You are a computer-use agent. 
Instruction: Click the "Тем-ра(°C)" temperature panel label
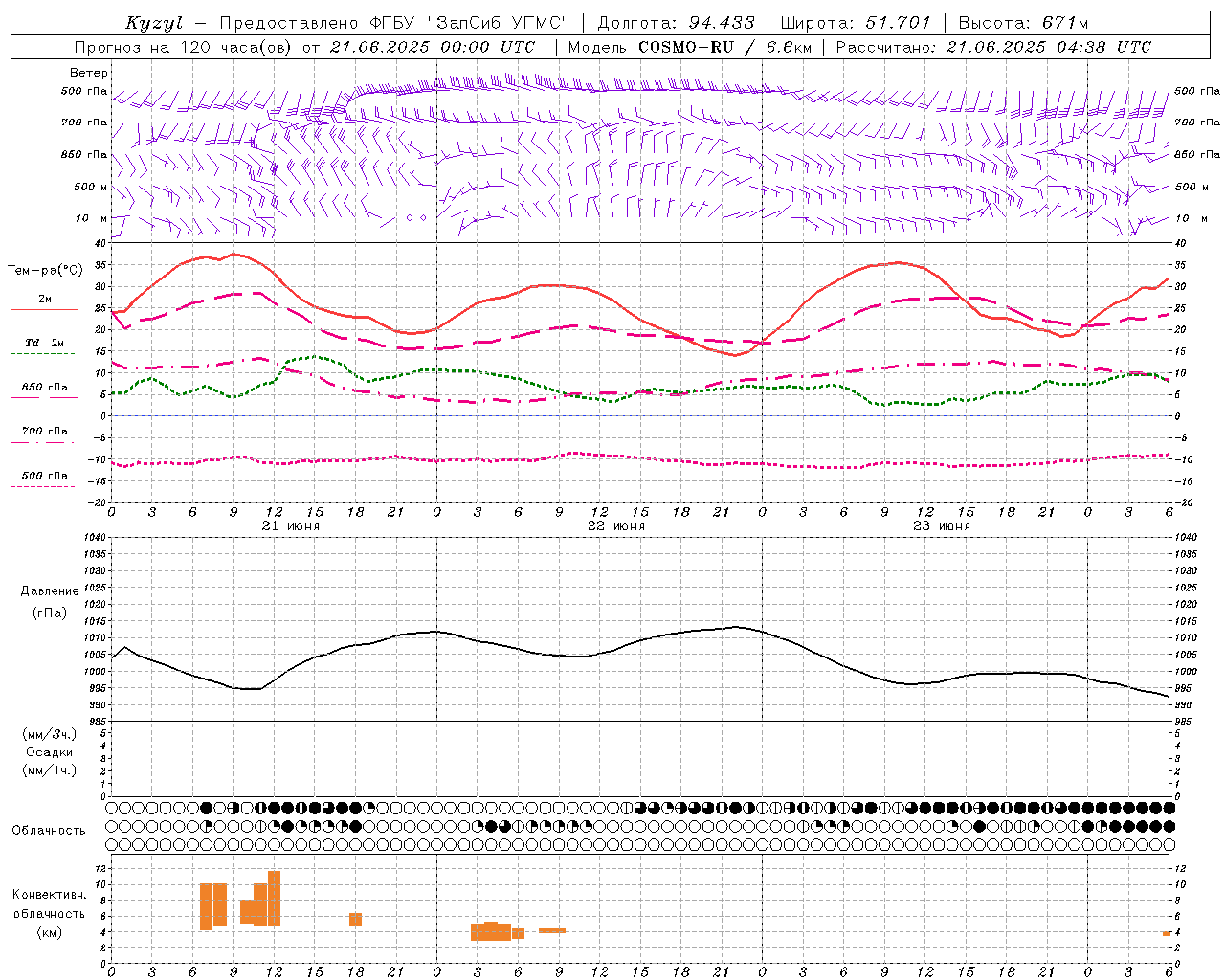(45, 271)
